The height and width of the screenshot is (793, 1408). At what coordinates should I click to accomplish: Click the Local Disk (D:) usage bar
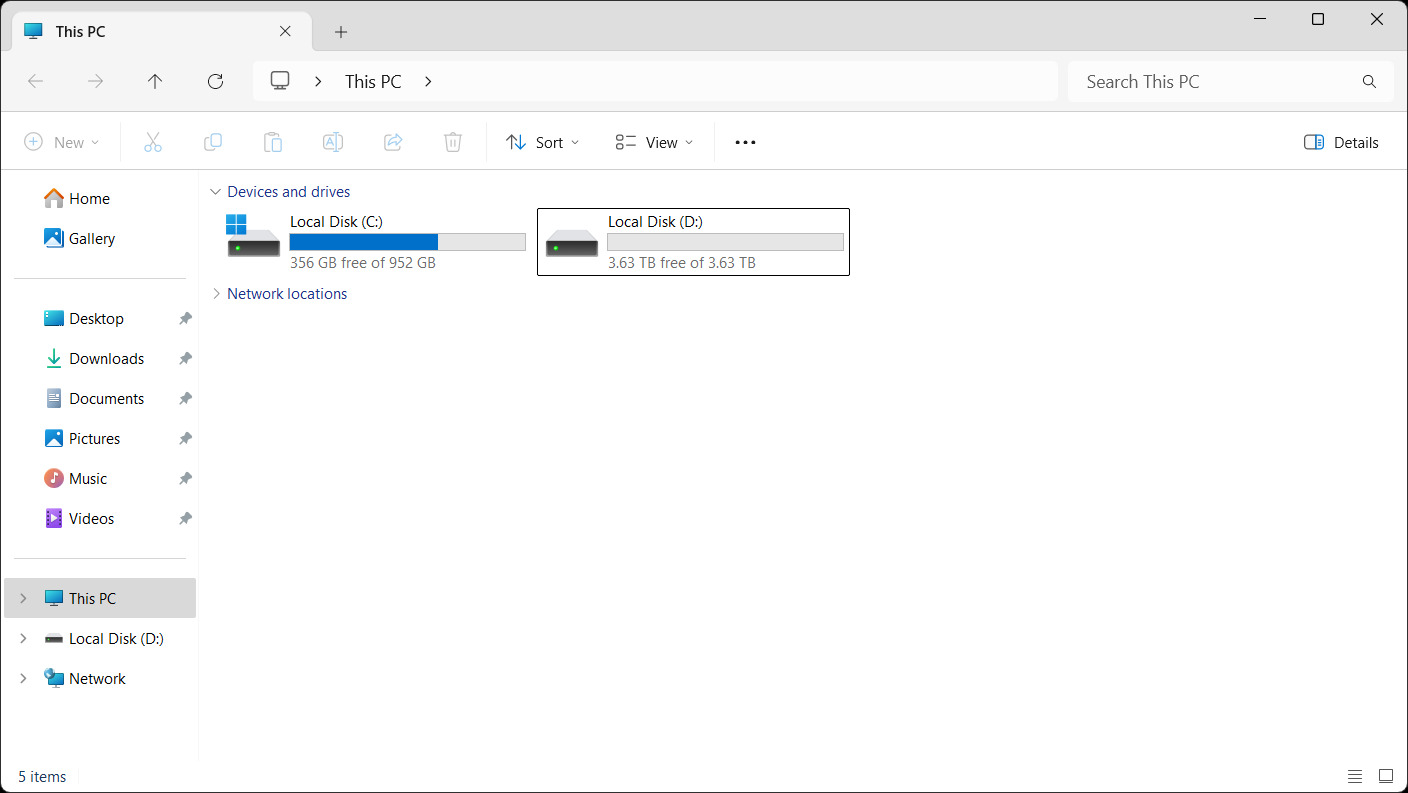tap(725, 242)
